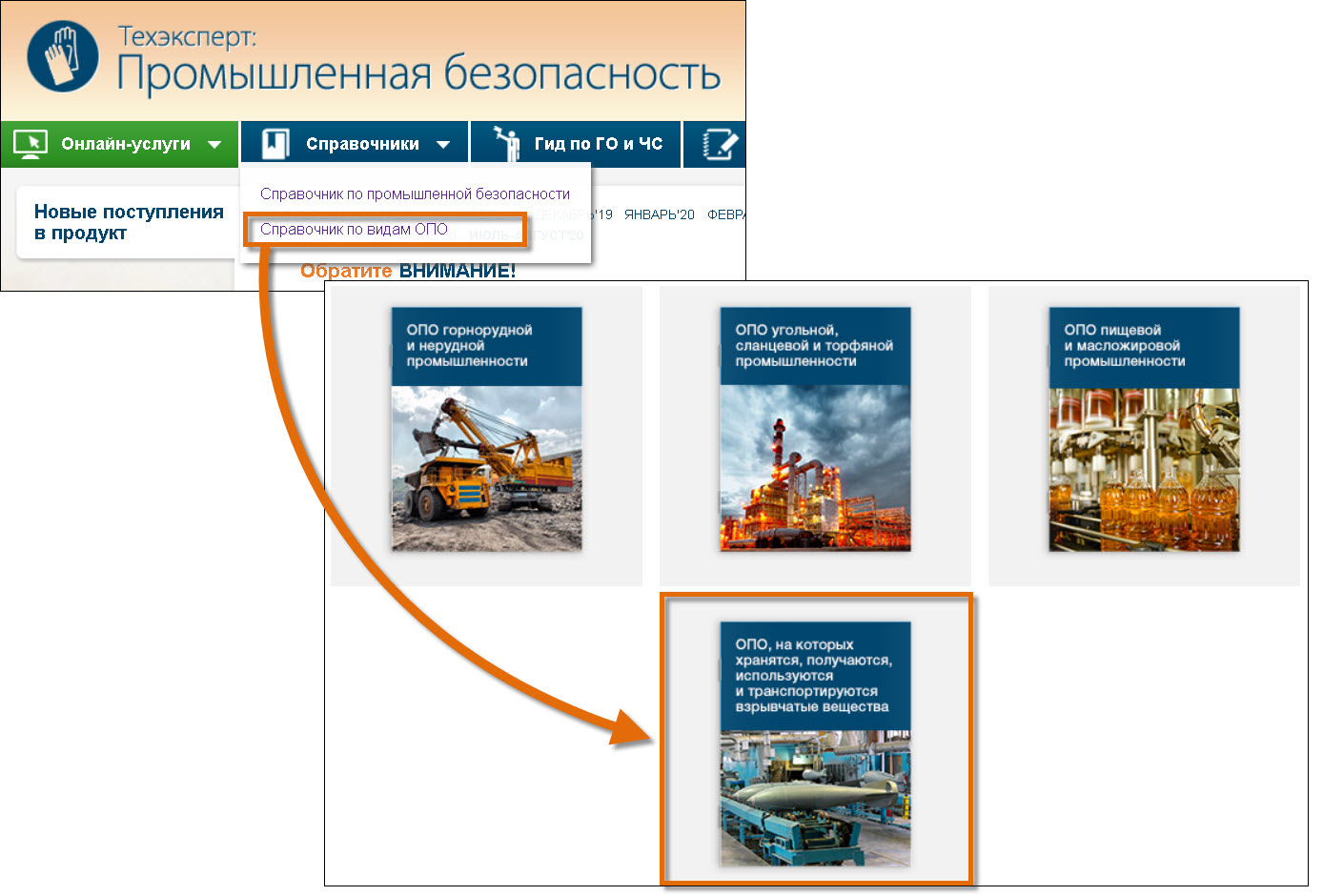Screen dimensions: 1323x896
Task: Open the Новые поступления в продукт panel
Action: point(128,222)
